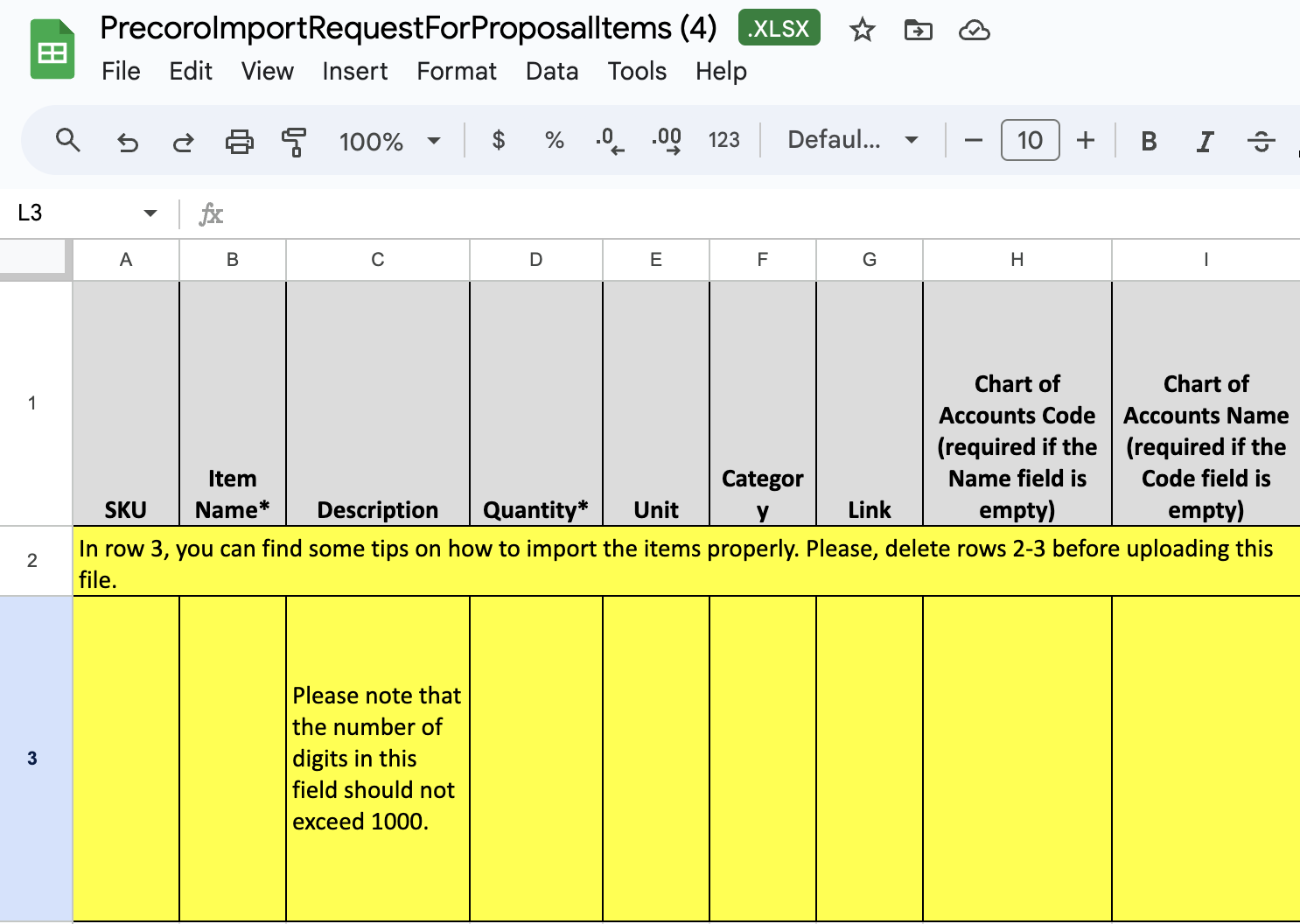1300x924 pixels.
Task: Toggle strikethrough formatting
Action: click(x=1261, y=141)
